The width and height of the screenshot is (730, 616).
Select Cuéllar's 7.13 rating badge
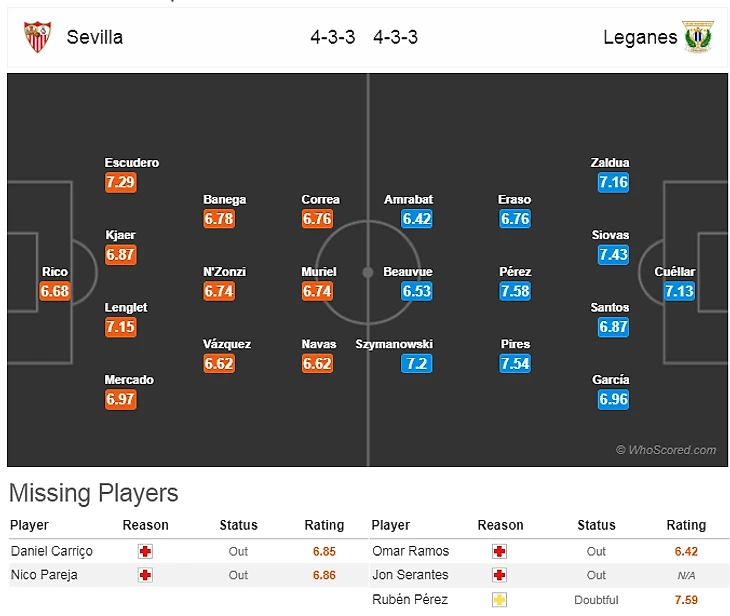(x=679, y=291)
